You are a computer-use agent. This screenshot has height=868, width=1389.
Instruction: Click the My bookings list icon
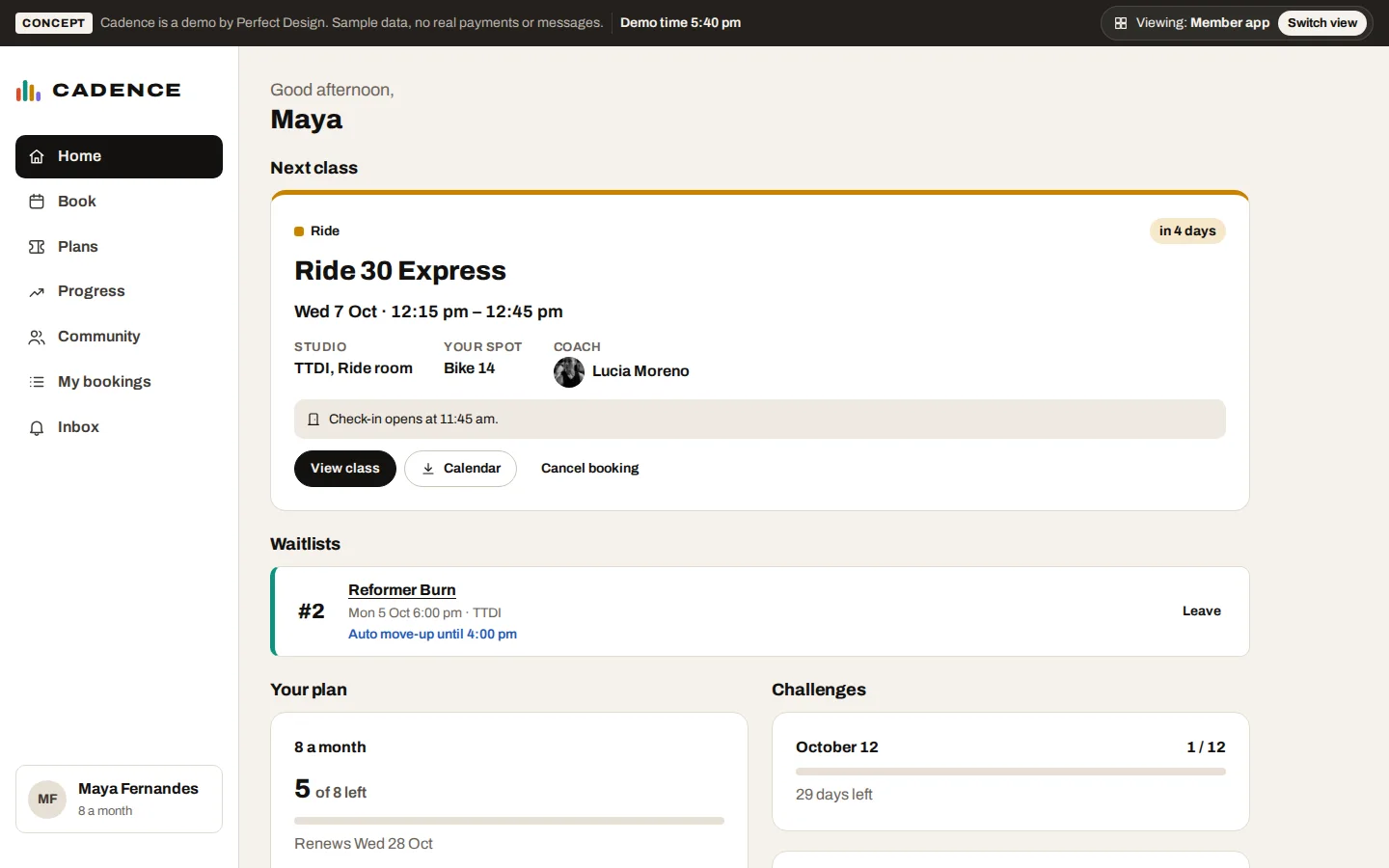(x=37, y=382)
